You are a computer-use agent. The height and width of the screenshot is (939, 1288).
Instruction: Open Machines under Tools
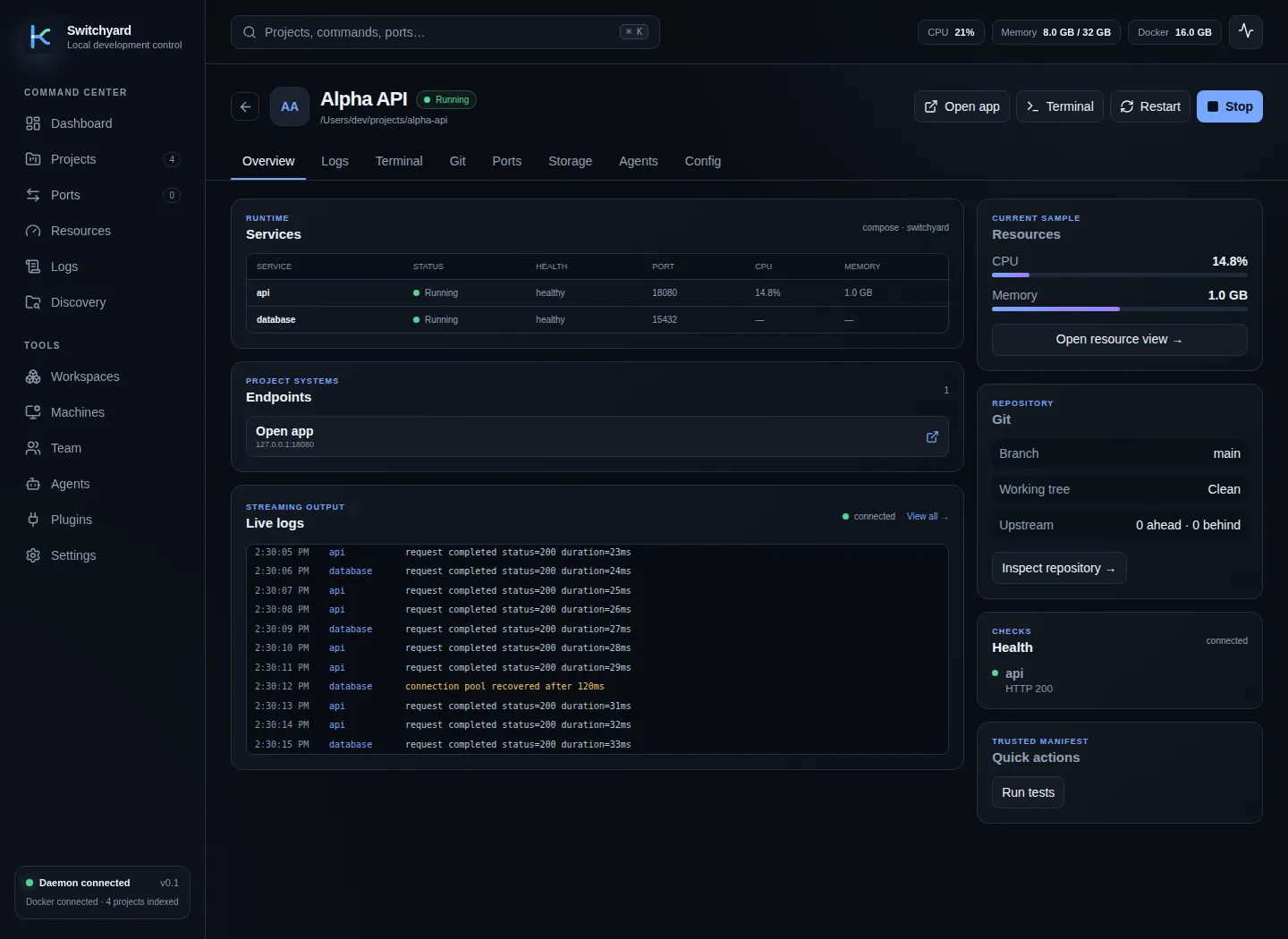102,412
